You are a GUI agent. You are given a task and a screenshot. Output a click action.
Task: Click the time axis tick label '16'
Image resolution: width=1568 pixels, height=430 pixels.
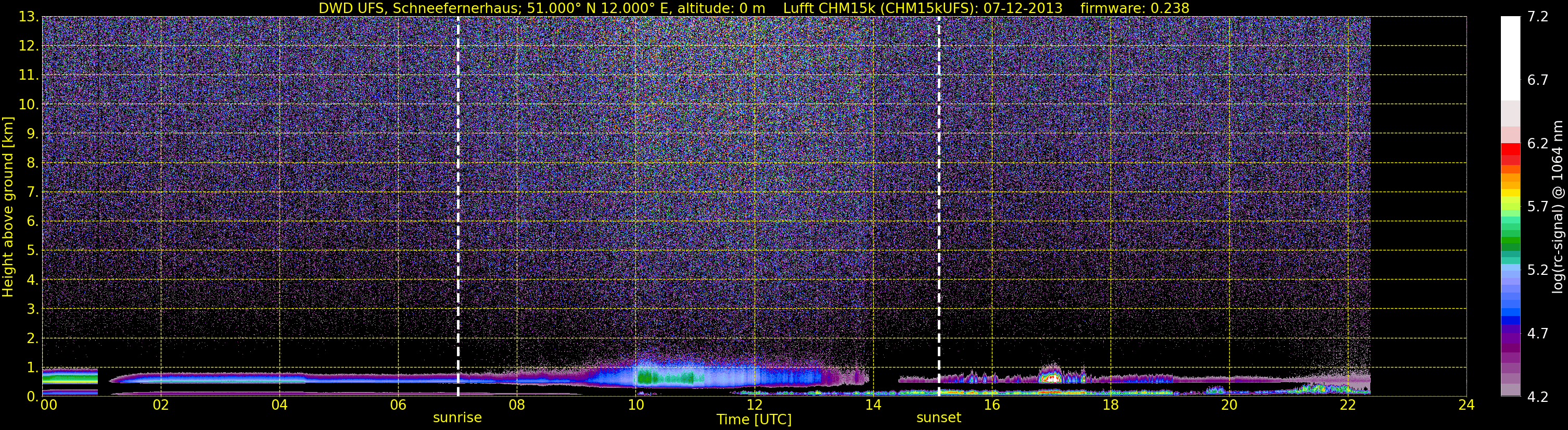pos(991,405)
